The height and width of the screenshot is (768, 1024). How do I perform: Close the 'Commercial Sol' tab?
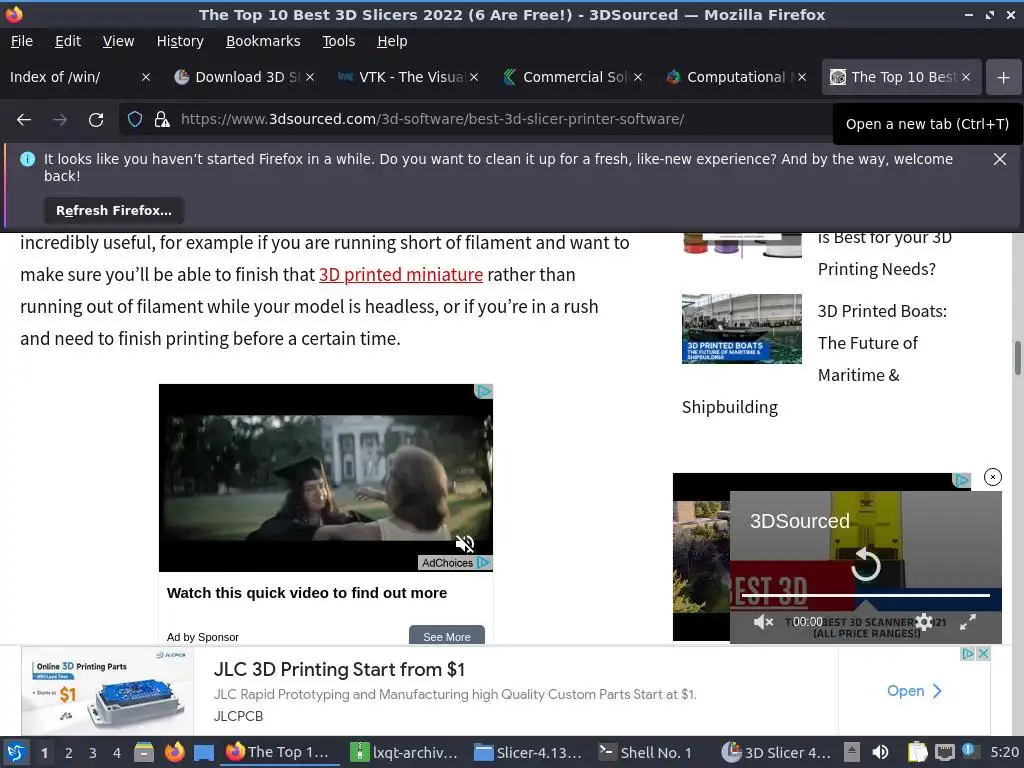tap(638, 77)
